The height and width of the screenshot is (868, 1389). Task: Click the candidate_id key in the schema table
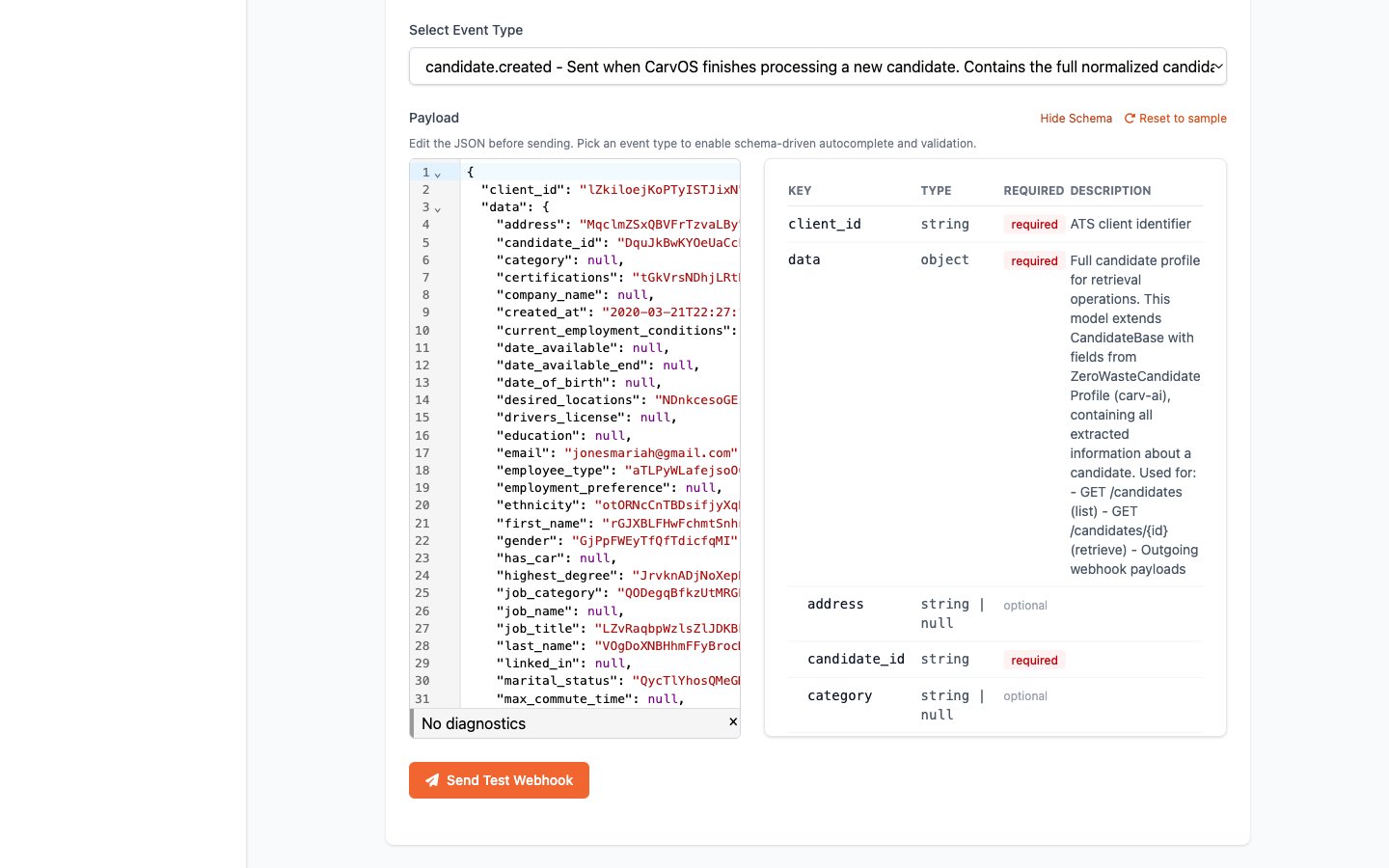(856, 659)
